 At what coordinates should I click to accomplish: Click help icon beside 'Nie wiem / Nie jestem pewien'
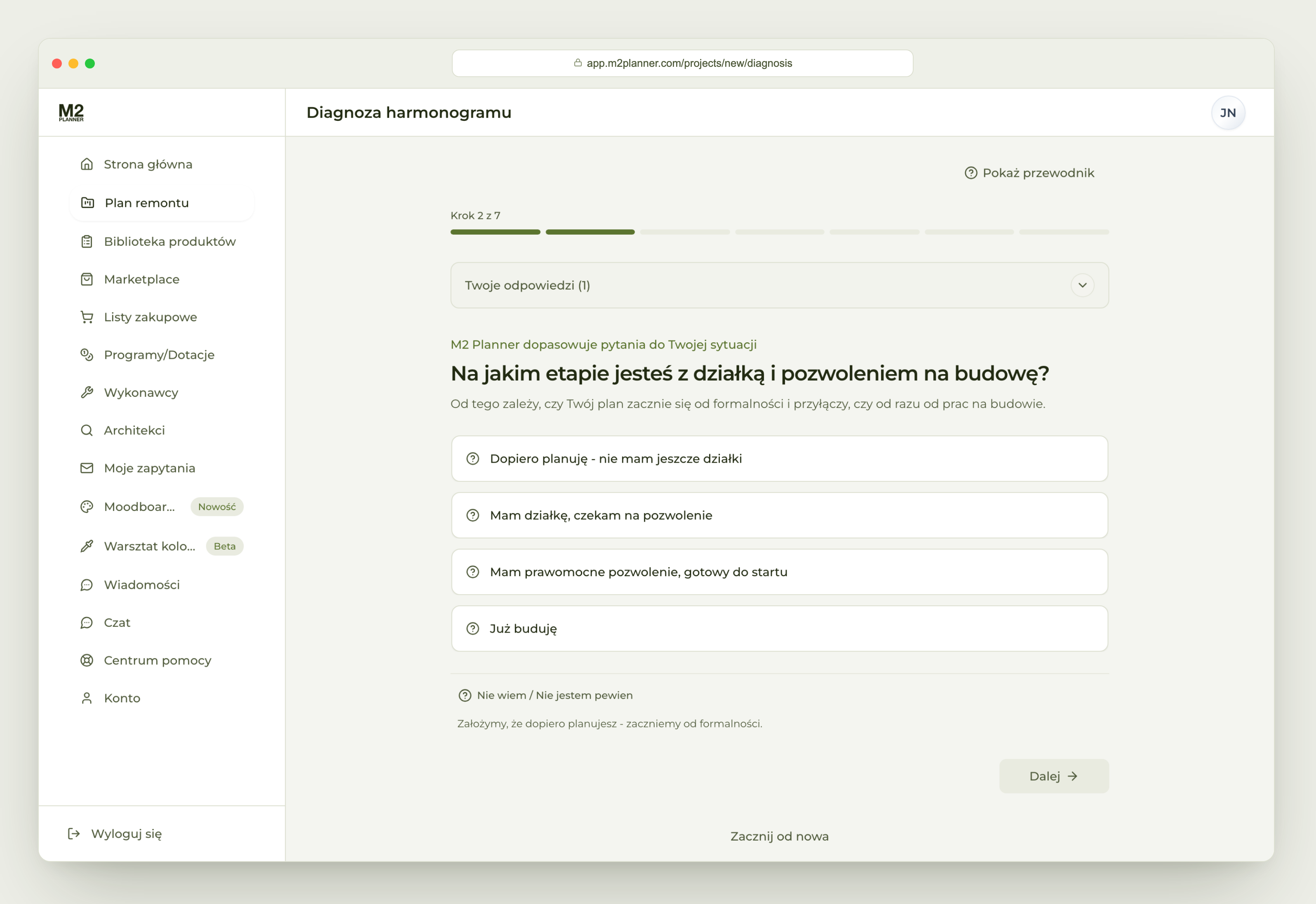point(464,695)
